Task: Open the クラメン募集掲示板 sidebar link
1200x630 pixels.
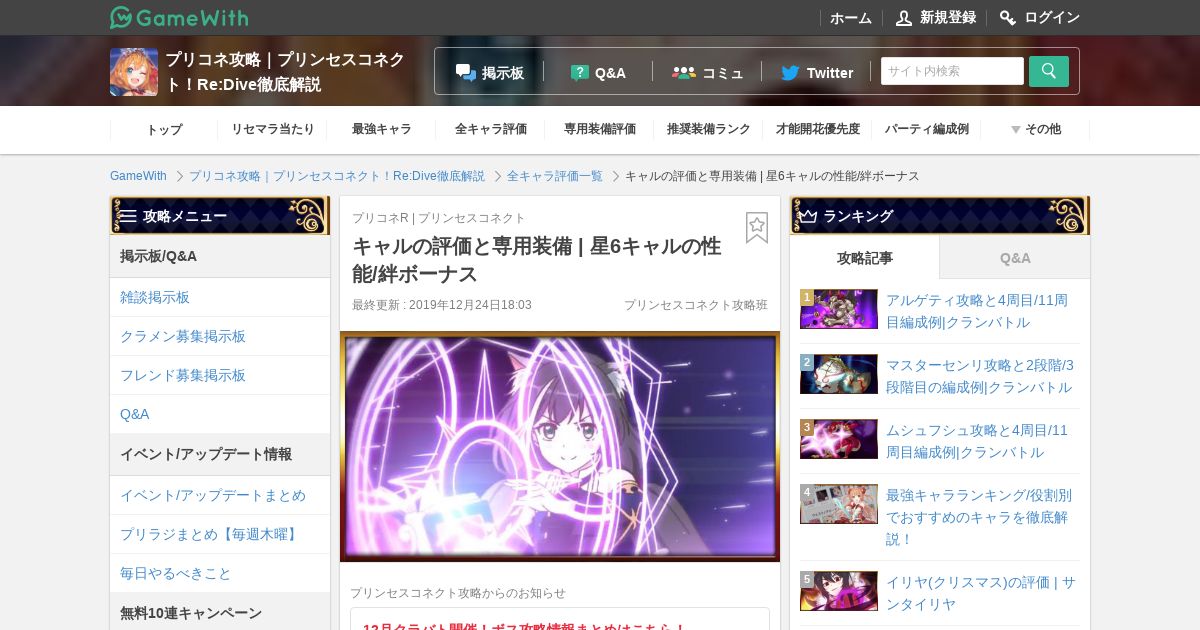Action: tap(220, 336)
